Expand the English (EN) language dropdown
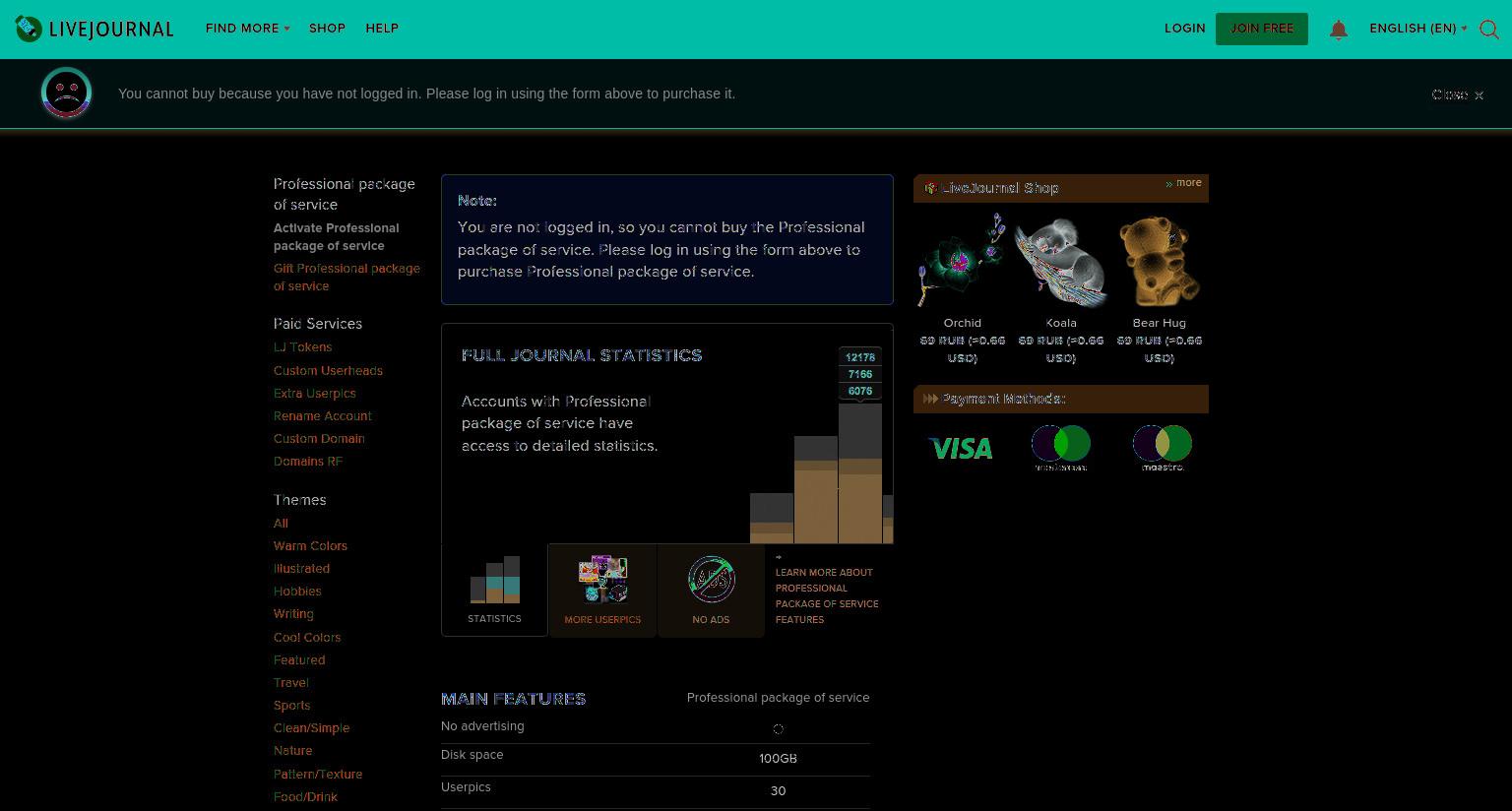This screenshot has width=1512, height=811. click(1417, 29)
